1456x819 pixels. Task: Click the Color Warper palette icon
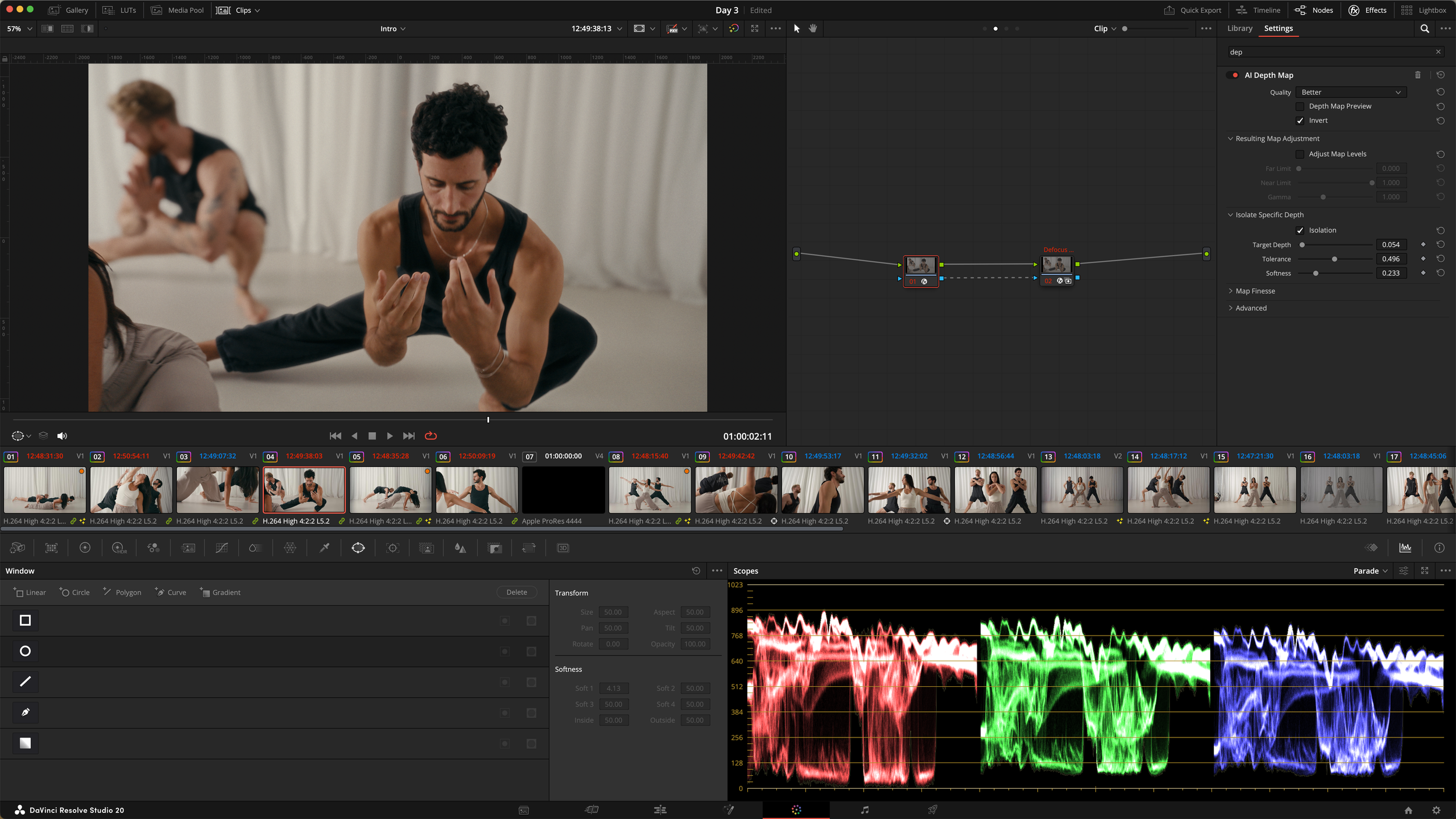[290, 548]
